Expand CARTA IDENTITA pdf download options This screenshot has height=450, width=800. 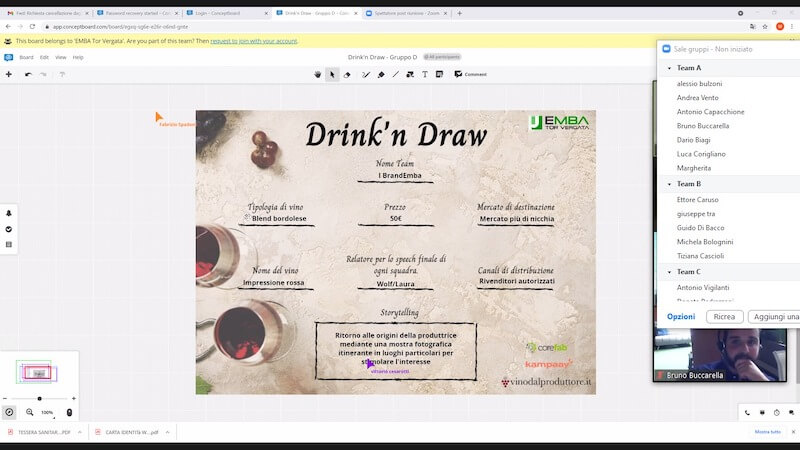[x=167, y=432]
